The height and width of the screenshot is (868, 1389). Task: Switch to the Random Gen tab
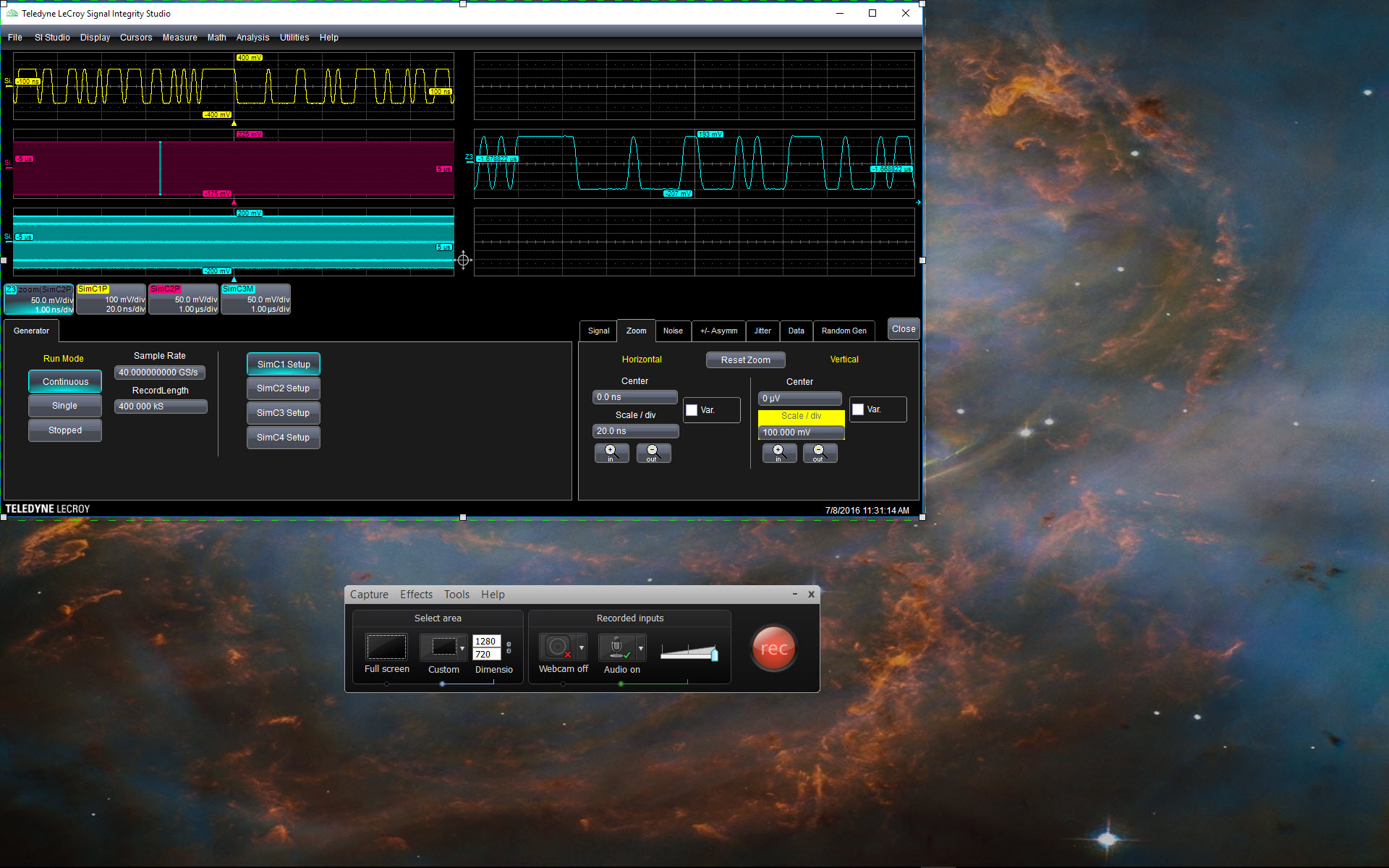[844, 331]
